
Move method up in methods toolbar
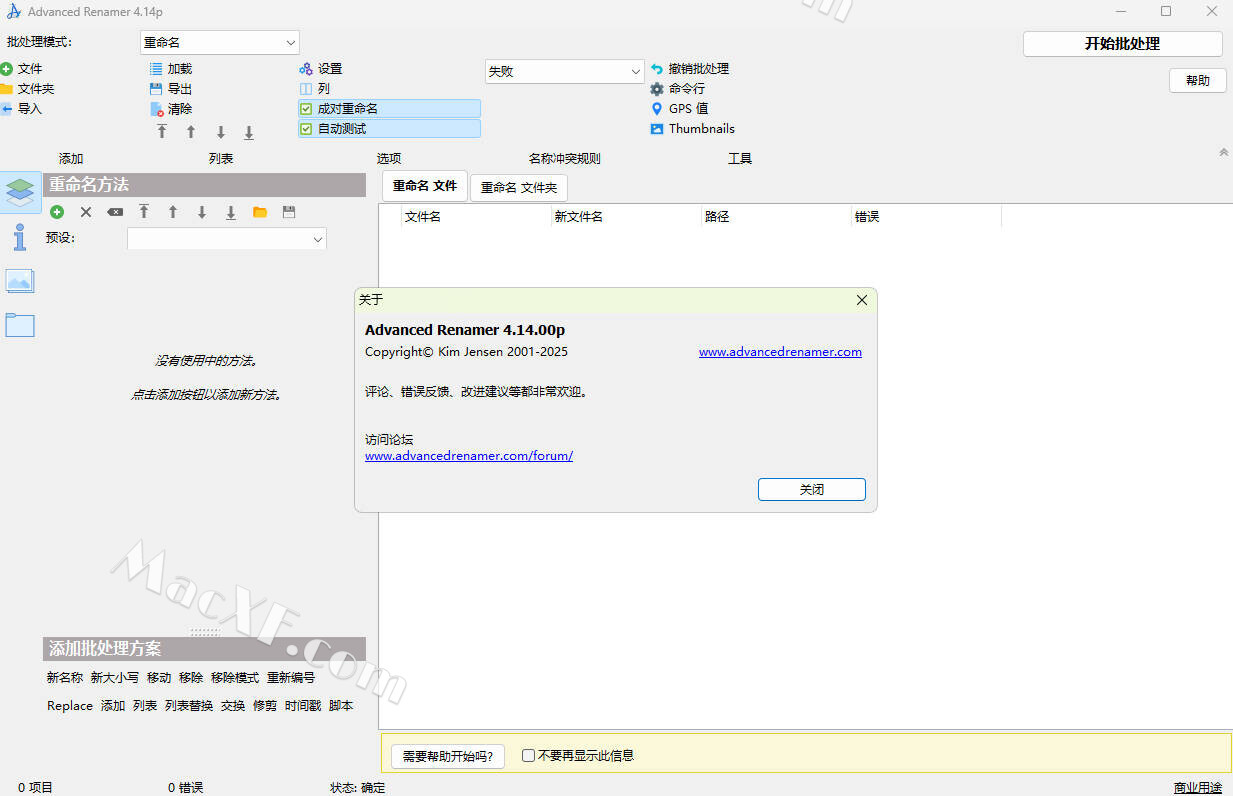[x=173, y=212]
